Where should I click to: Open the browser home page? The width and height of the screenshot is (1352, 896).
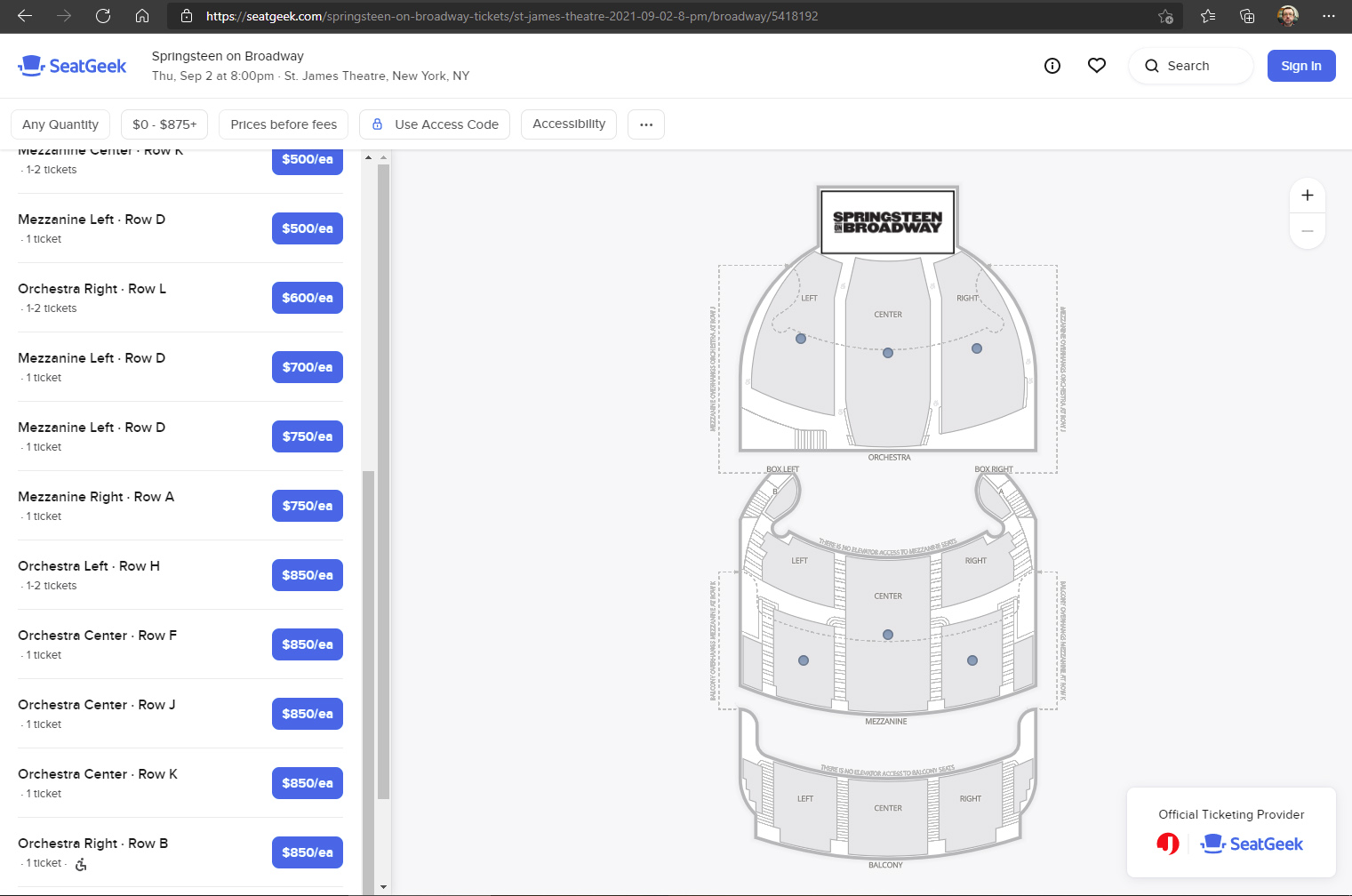click(x=142, y=16)
